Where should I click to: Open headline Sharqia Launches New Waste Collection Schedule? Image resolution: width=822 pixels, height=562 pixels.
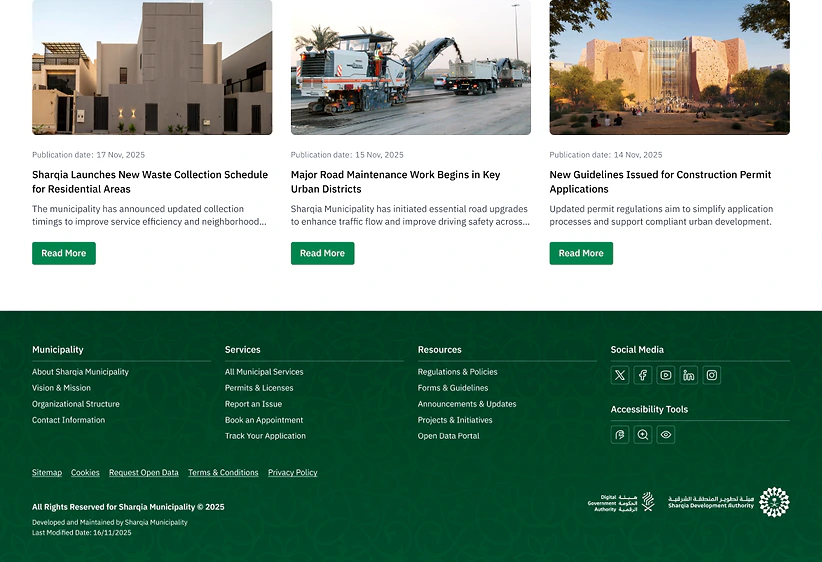point(150,181)
